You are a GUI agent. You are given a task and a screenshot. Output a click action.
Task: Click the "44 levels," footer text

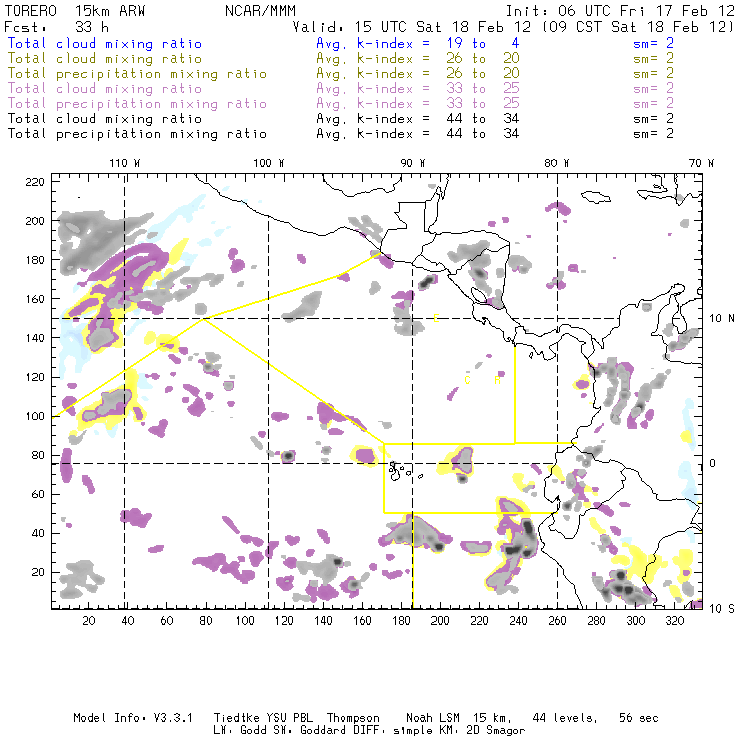565,718
